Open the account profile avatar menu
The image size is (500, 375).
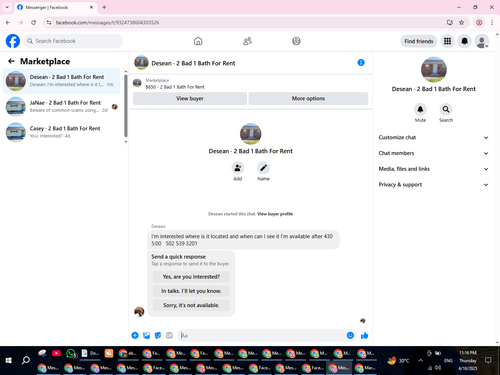482,41
